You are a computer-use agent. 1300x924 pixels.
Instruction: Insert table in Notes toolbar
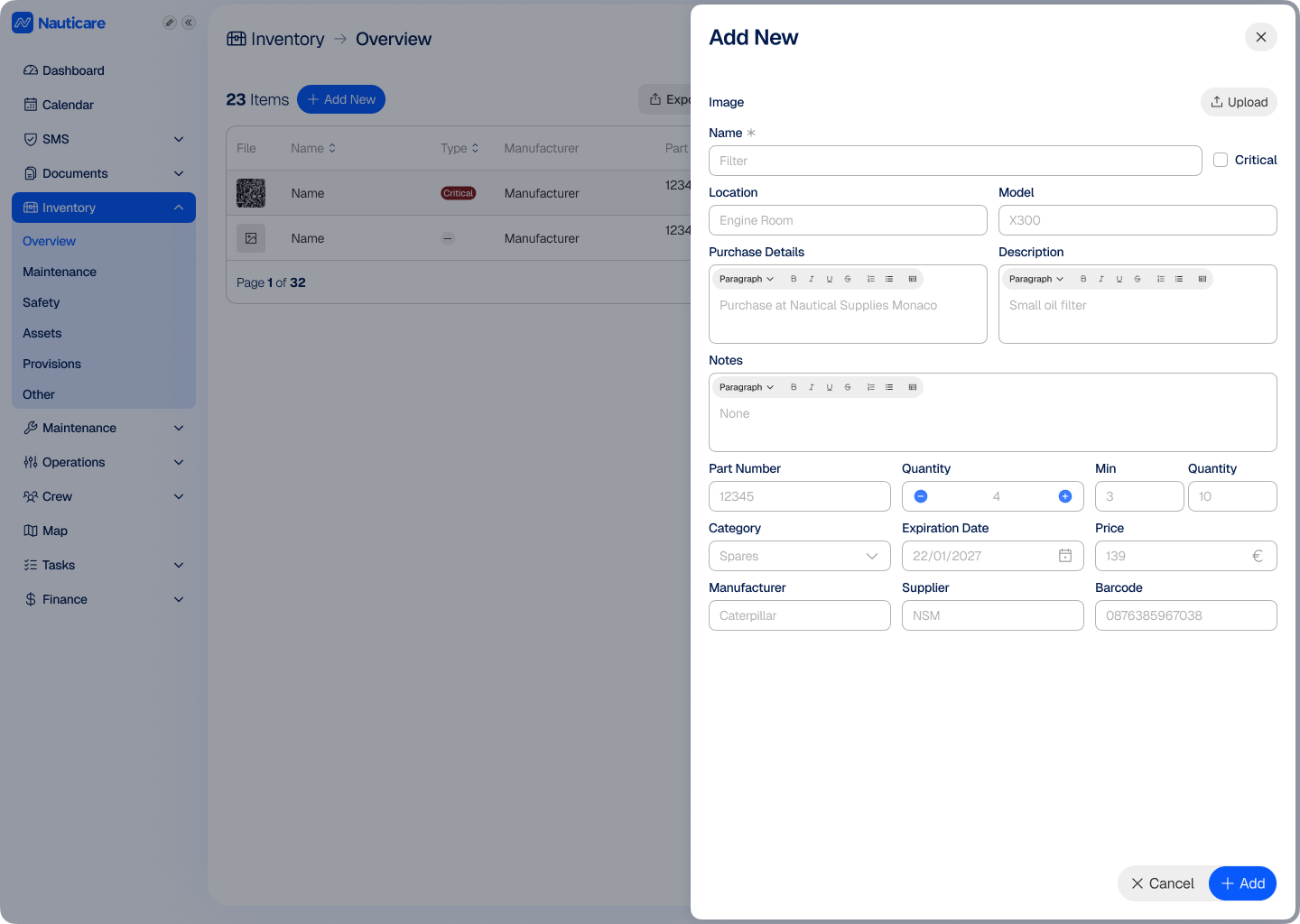pos(913,387)
